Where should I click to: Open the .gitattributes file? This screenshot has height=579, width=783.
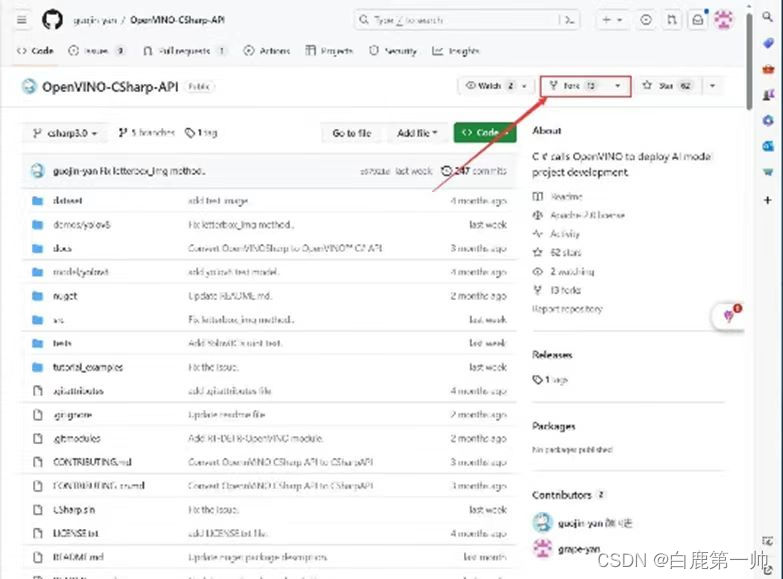(78, 391)
